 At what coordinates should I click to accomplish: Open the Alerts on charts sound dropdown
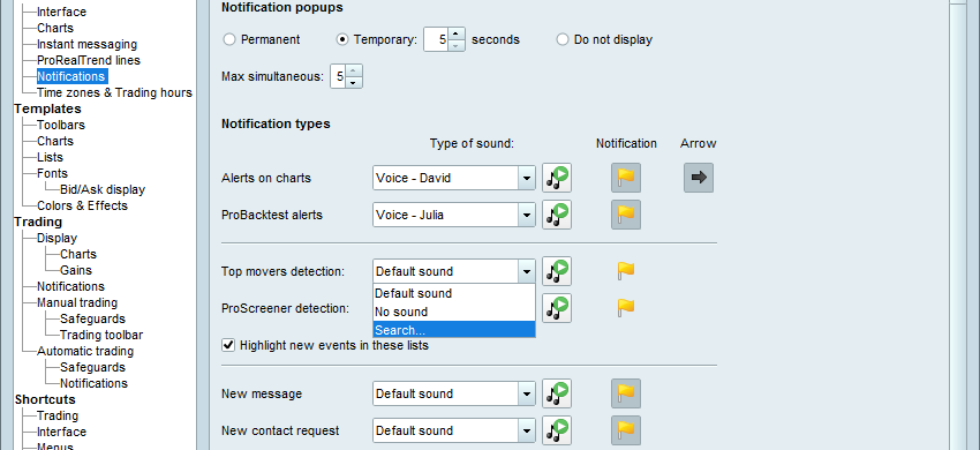(x=454, y=178)
